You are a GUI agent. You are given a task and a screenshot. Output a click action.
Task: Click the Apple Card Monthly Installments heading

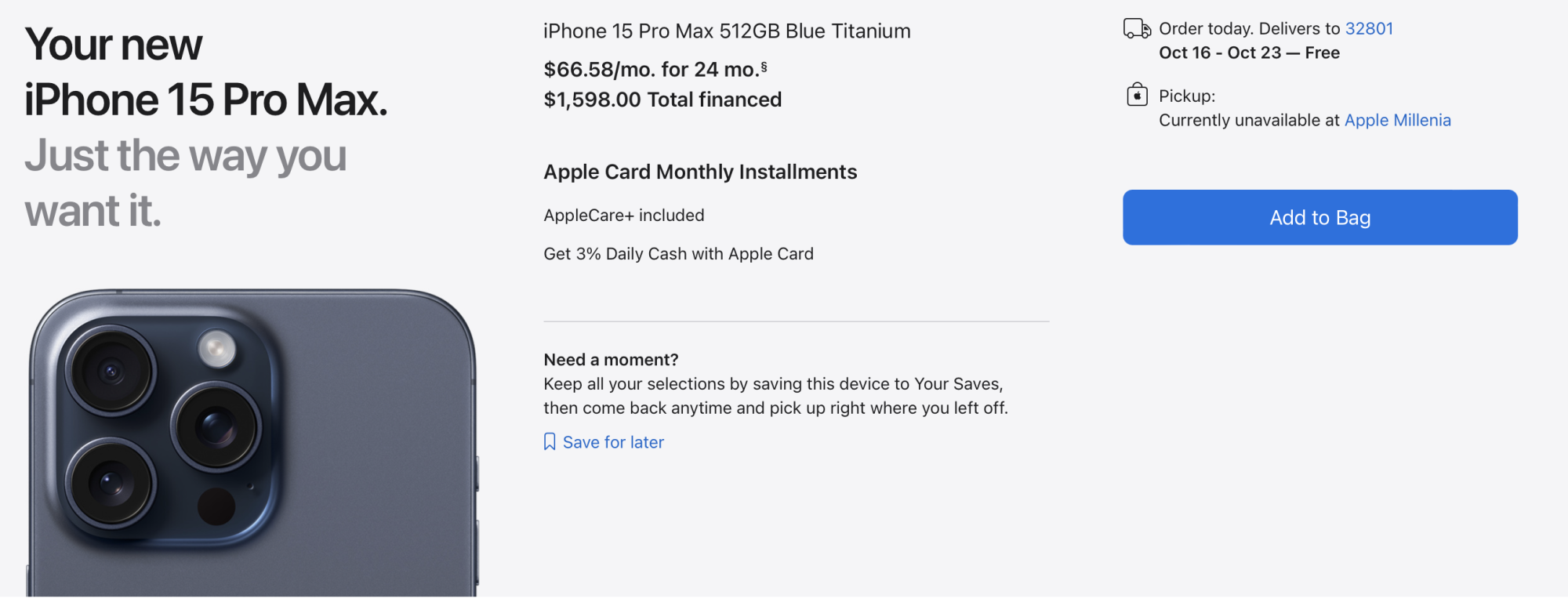(x=700, y=172)
